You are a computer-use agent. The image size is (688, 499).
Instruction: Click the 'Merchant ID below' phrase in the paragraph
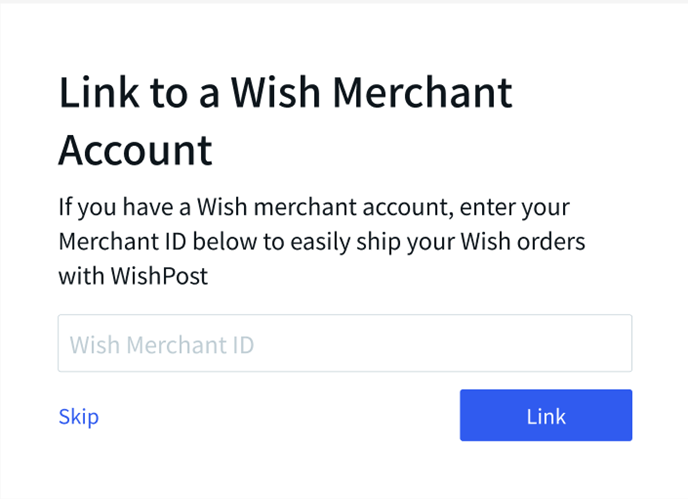click(x=158, y=241)
